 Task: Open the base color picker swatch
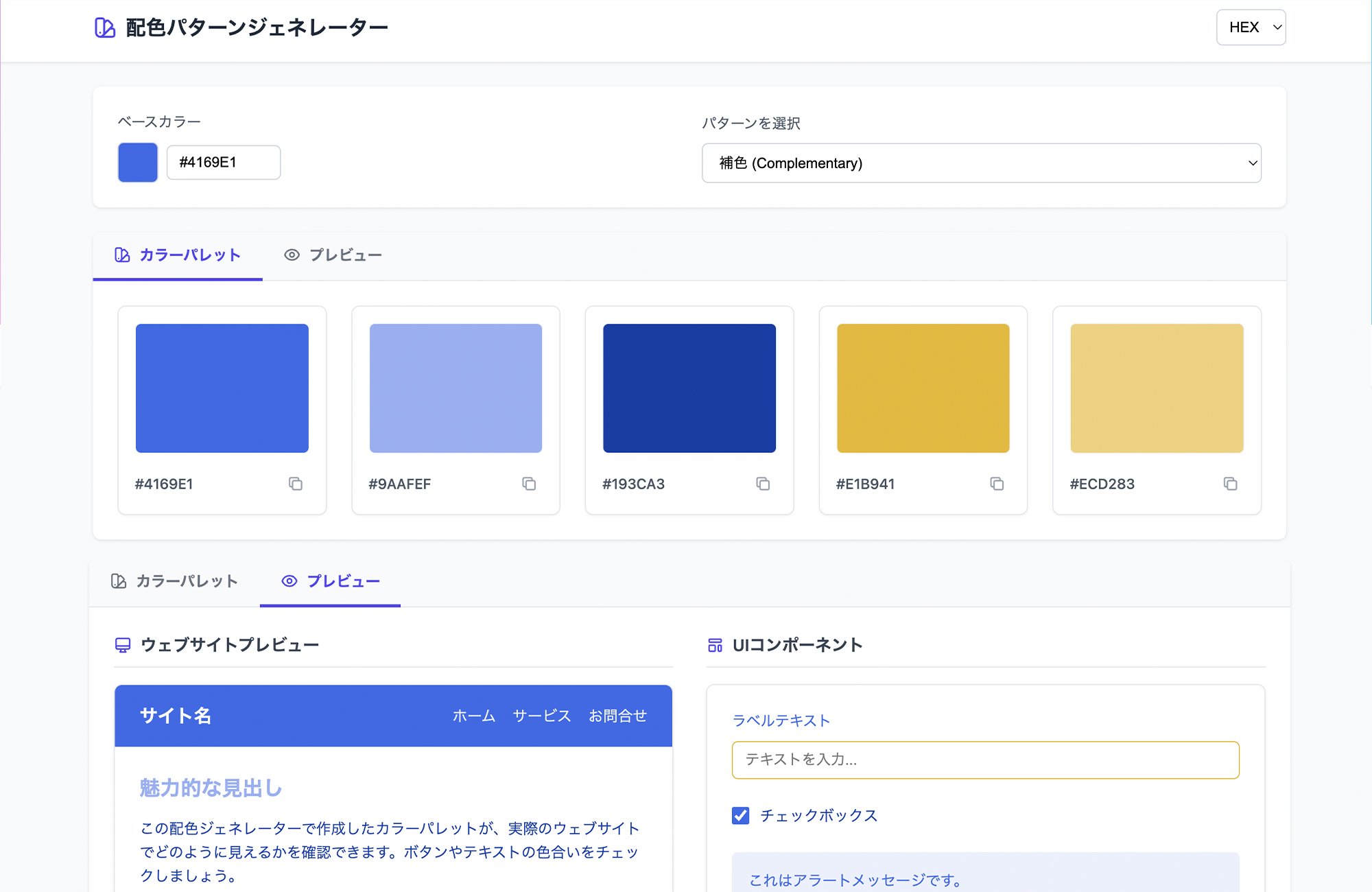click(138, 163)
